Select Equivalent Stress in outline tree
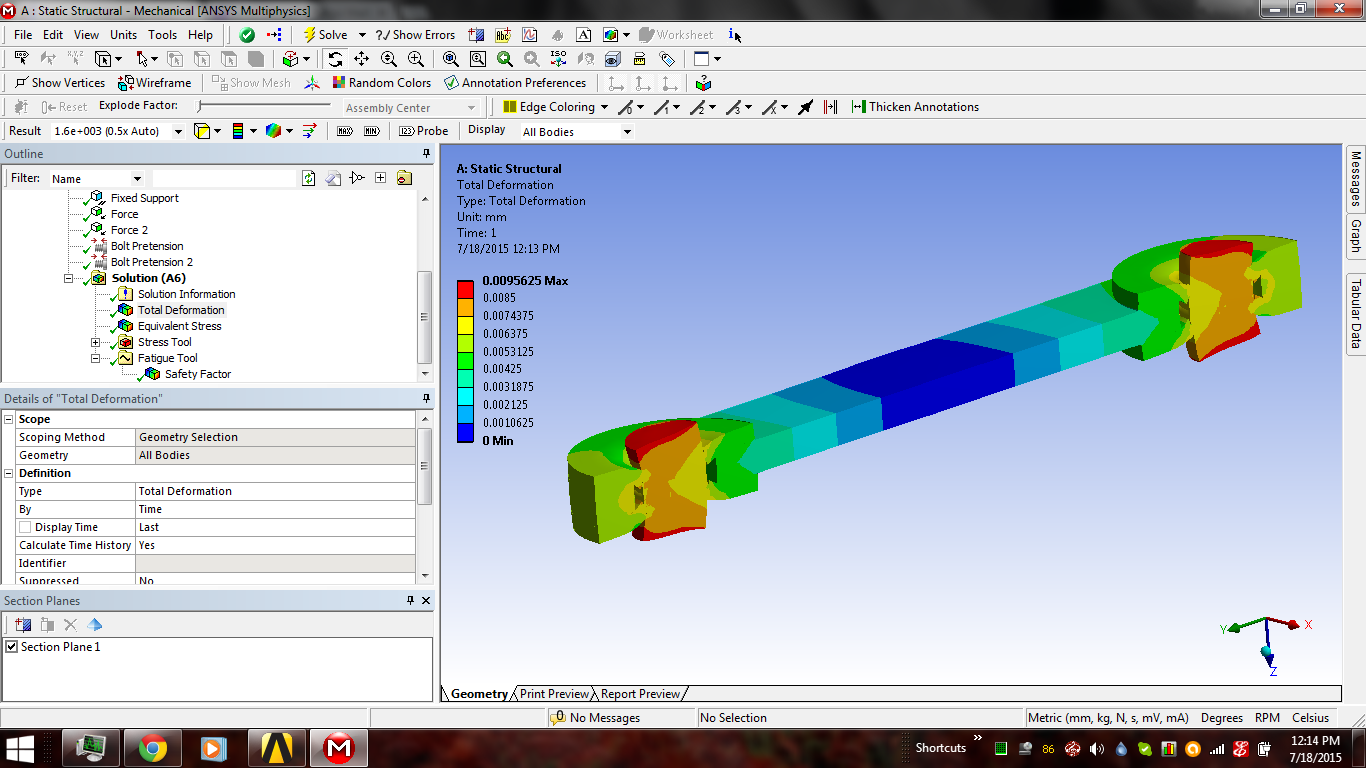The image size is (1366, 768). coord(179,326)
